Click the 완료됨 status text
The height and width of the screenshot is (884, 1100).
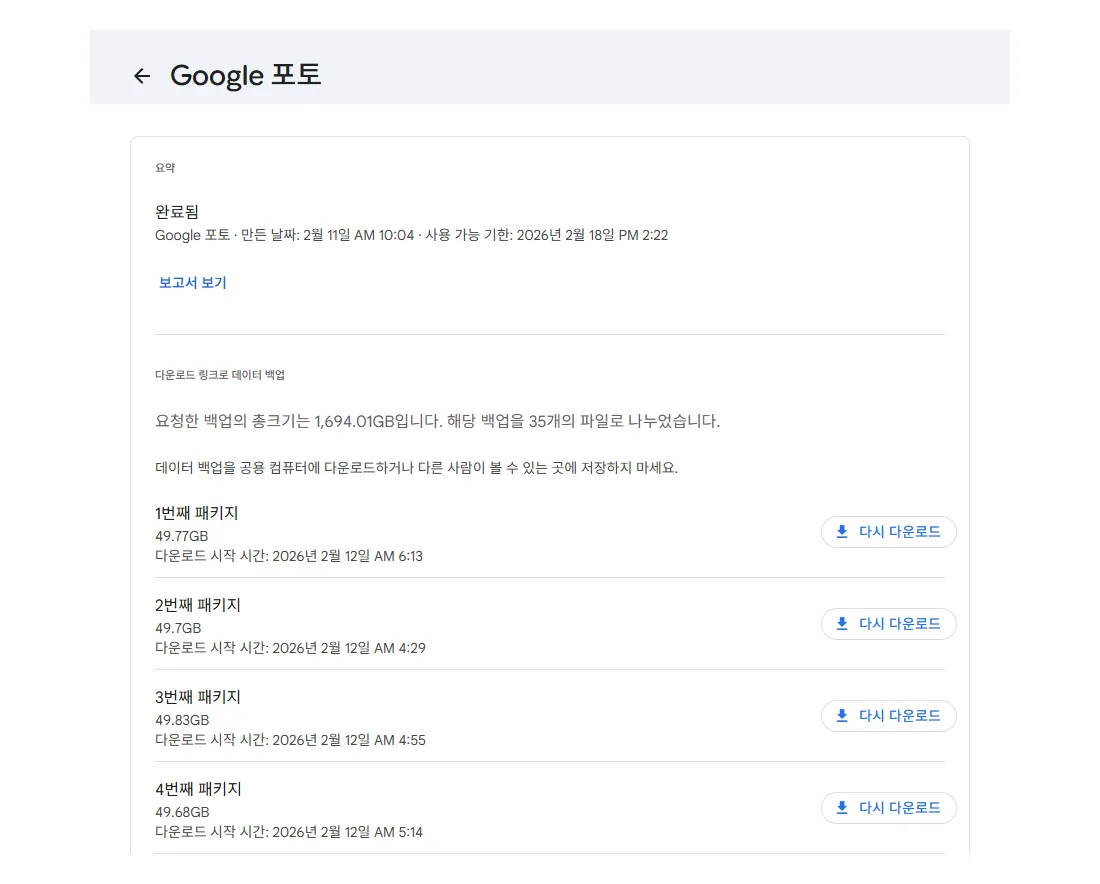[177, 211]
